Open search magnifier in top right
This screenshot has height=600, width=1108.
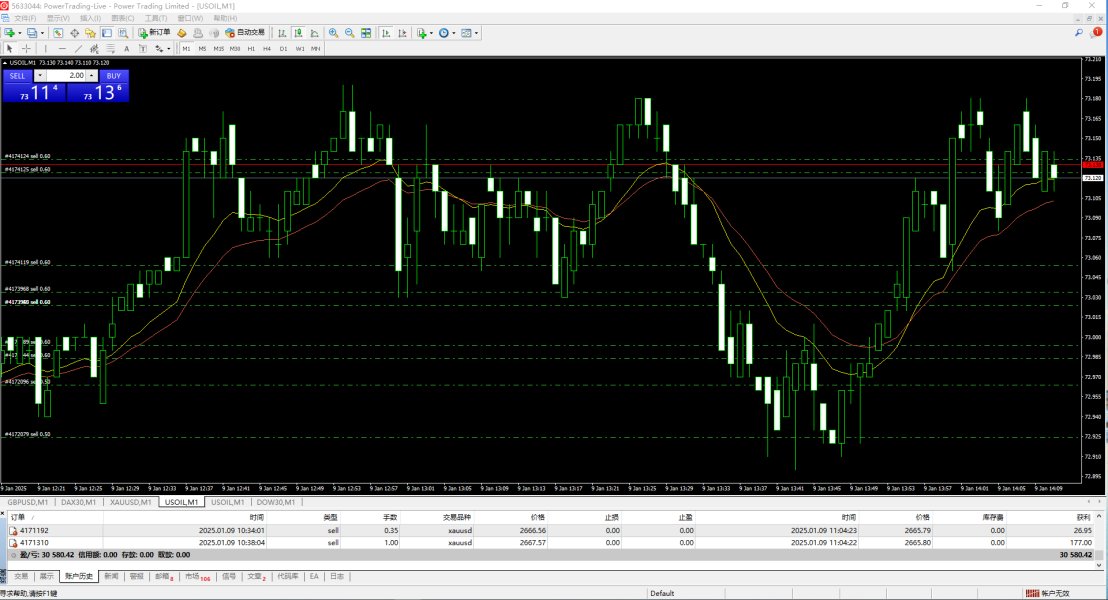click(1078, 33)
